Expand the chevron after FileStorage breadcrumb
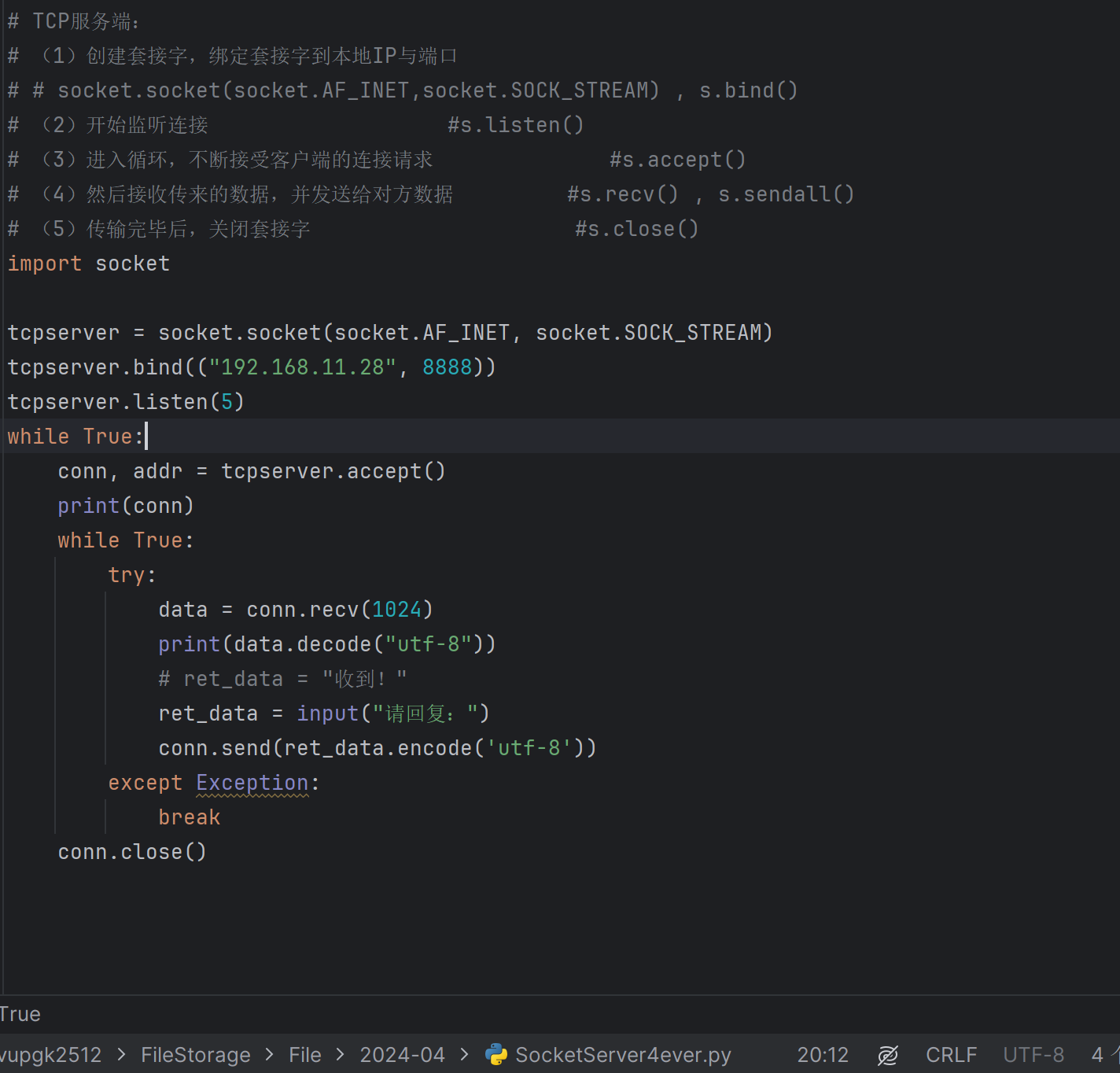 click(x=270, y=1055)
